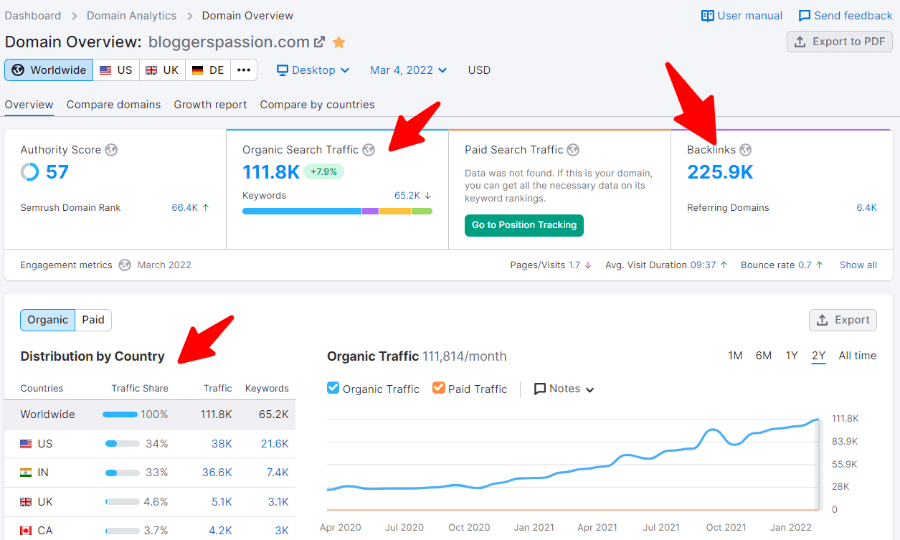Click the Canada flag icon in country table

point(26,530)
